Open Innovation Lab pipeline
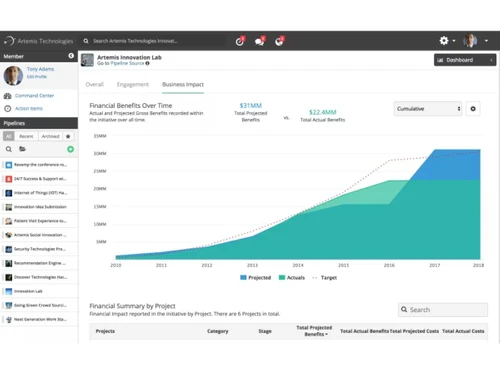 point(28,291)
